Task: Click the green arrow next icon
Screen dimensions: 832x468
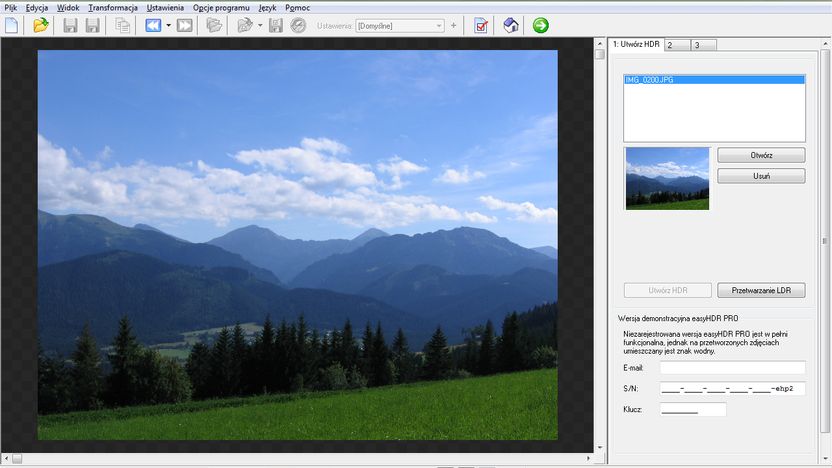Action: (541, 25)
